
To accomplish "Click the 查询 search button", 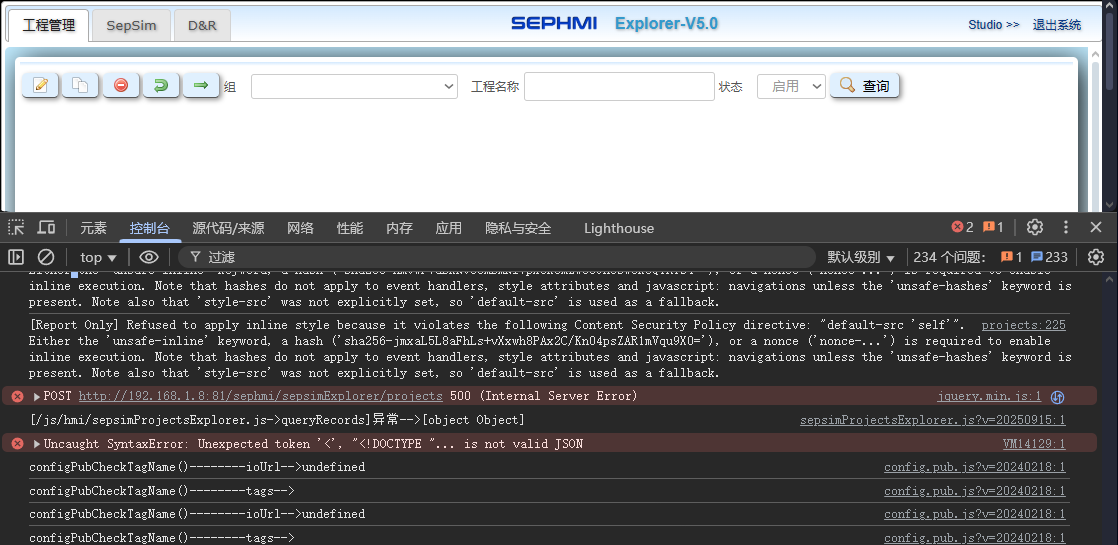I will 864,86.
